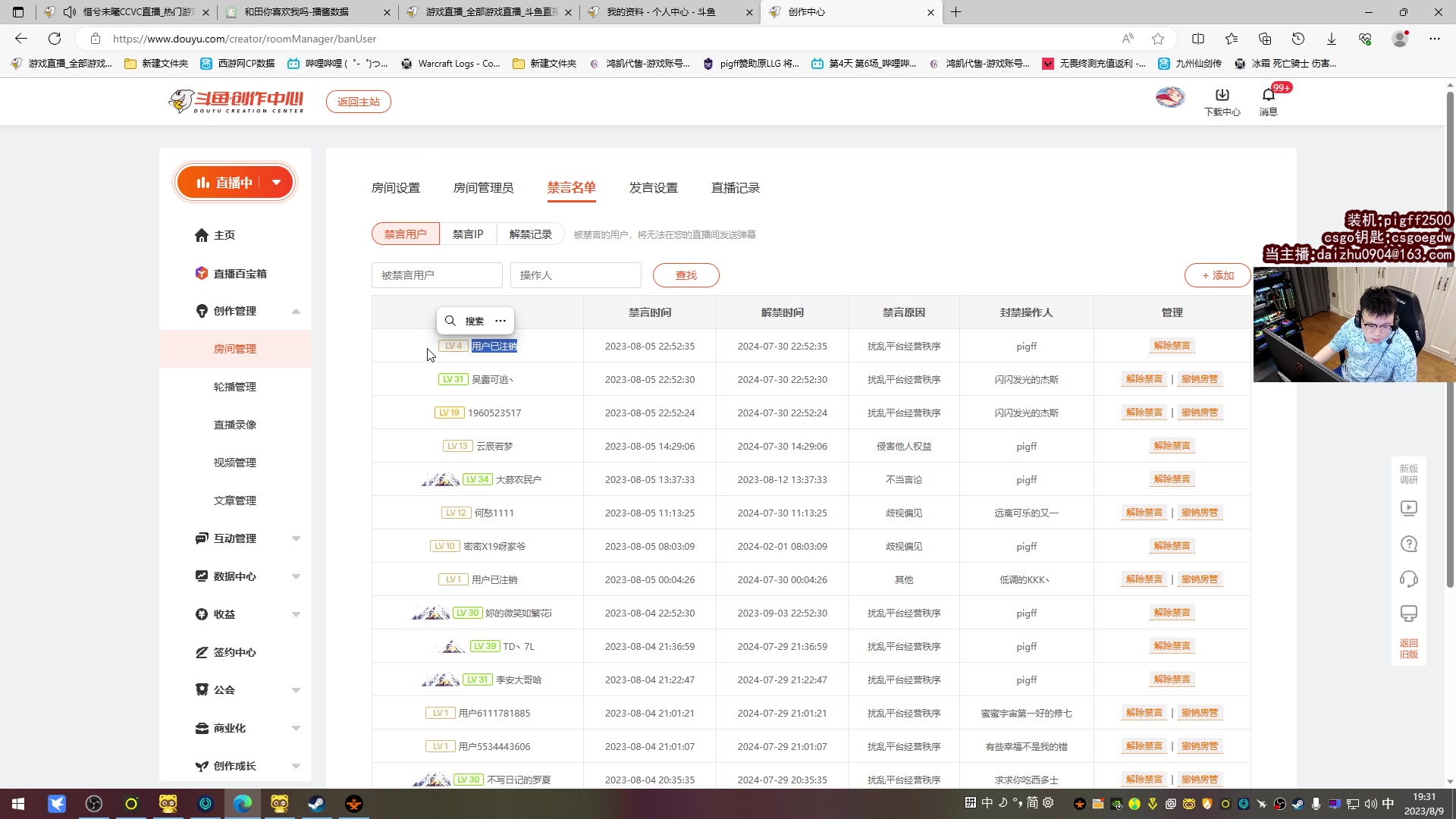The height and width of the screenshot is (819, 1456).
Task: Switch to the room administrators tab
Action: pyautogui.click(x=483, y=187)
